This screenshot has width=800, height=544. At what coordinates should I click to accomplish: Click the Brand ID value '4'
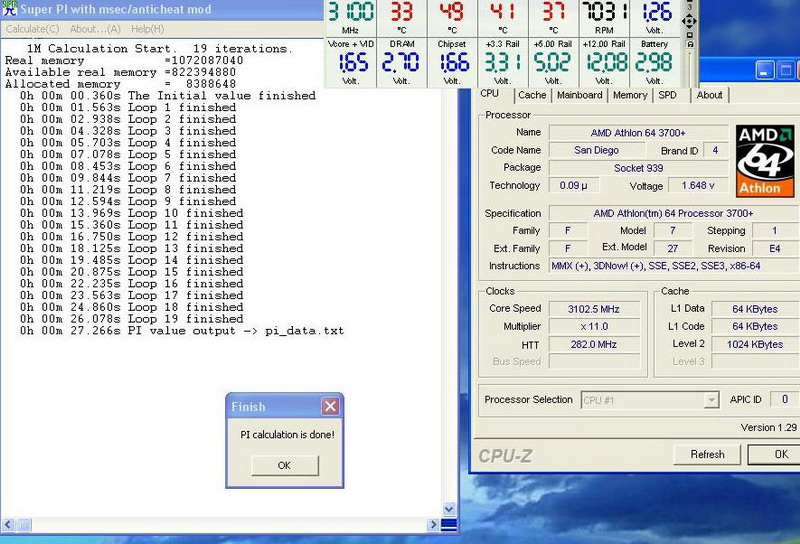(715, 150)
